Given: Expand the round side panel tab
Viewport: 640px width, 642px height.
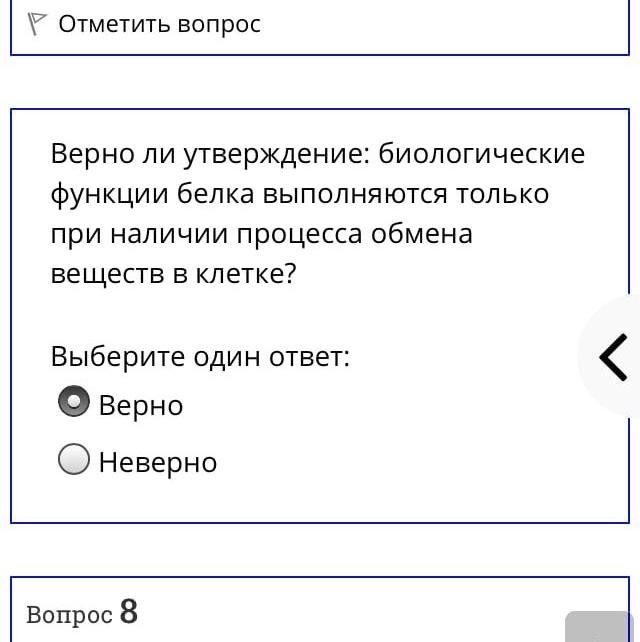Looking at the screenshot, I should pyautogui.click(x=610, y=357).
